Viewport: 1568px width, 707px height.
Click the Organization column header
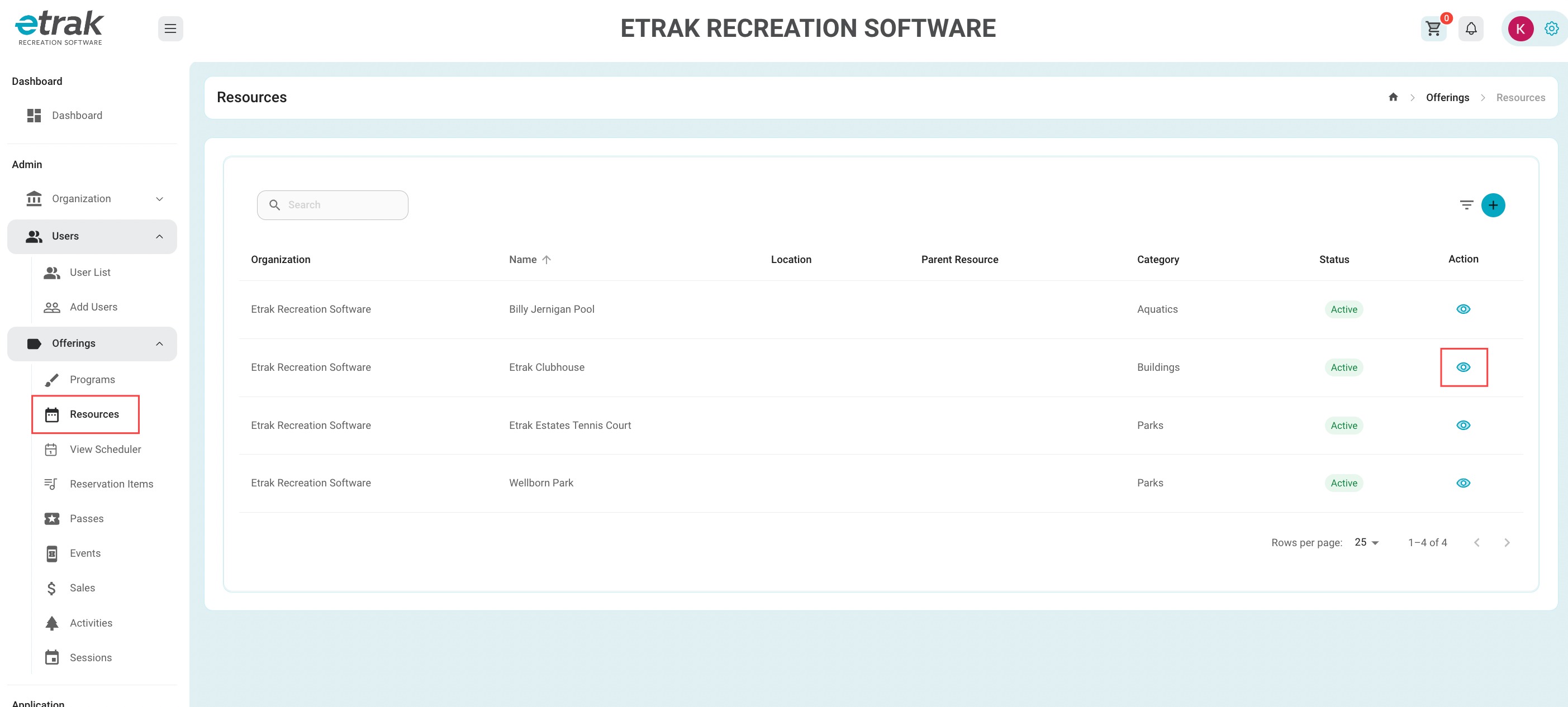281,260
